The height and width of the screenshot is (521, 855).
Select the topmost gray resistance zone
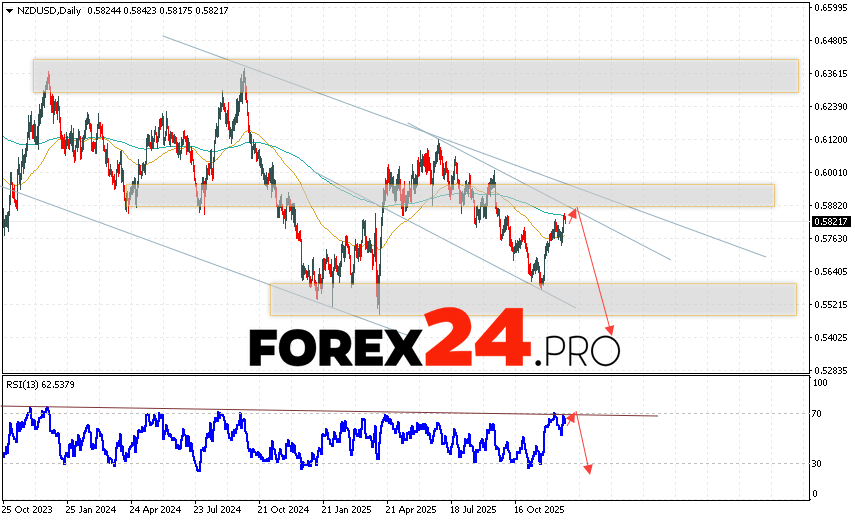click(415, 76)
